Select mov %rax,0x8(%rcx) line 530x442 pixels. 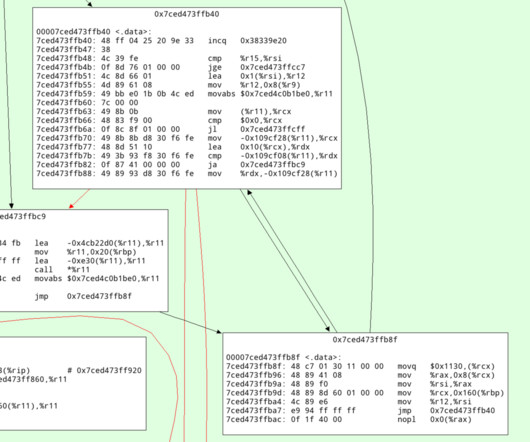(361, 375)
